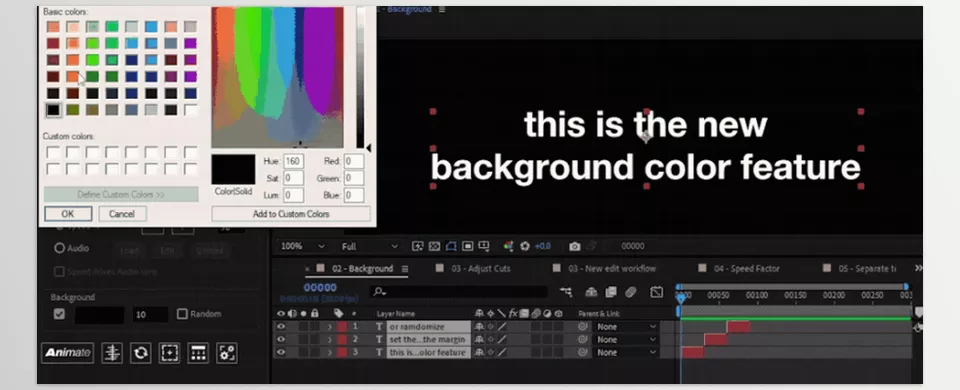Click the Sat value field
This screenshot has width=960, height=390.
294,178
